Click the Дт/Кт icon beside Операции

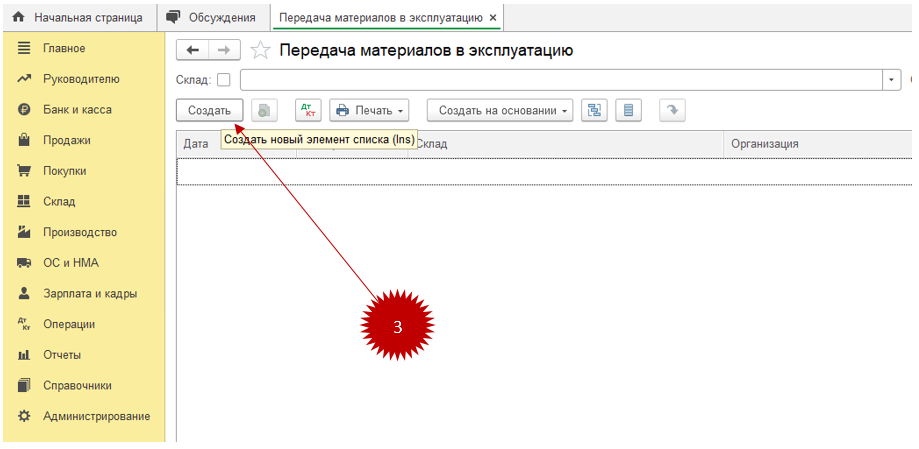[23, 324]
